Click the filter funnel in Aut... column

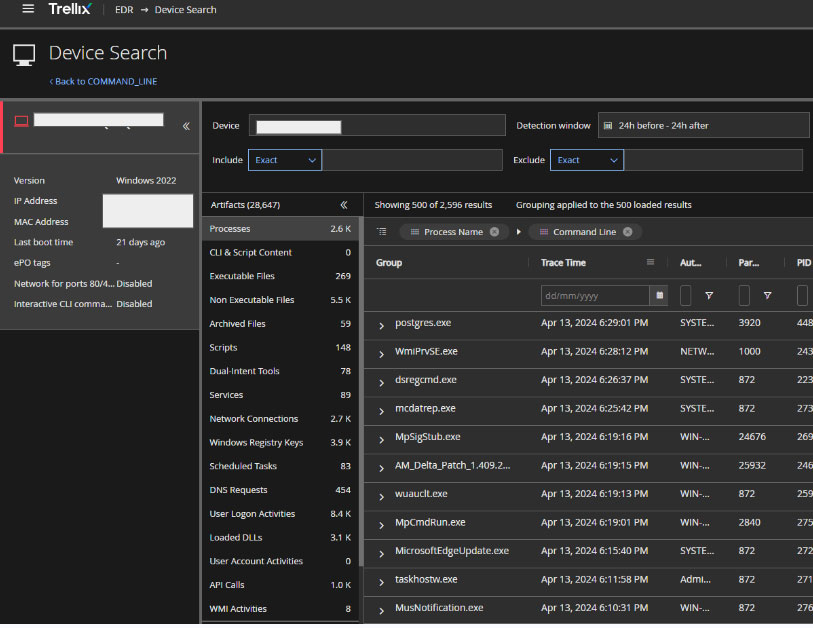(x=709, y=296)
